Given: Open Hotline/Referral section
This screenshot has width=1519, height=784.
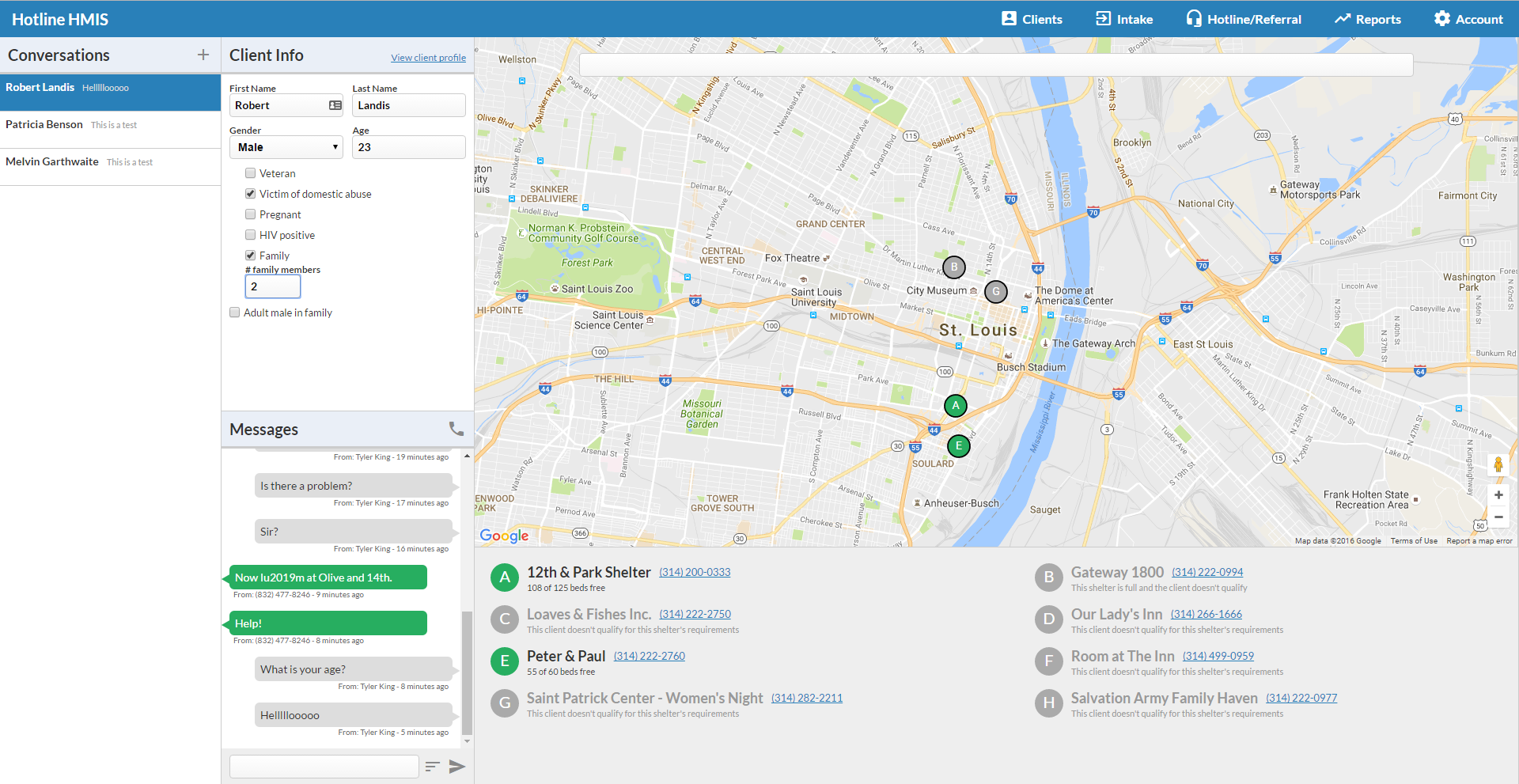Looking at the screenshot, I should (1244, 19).
